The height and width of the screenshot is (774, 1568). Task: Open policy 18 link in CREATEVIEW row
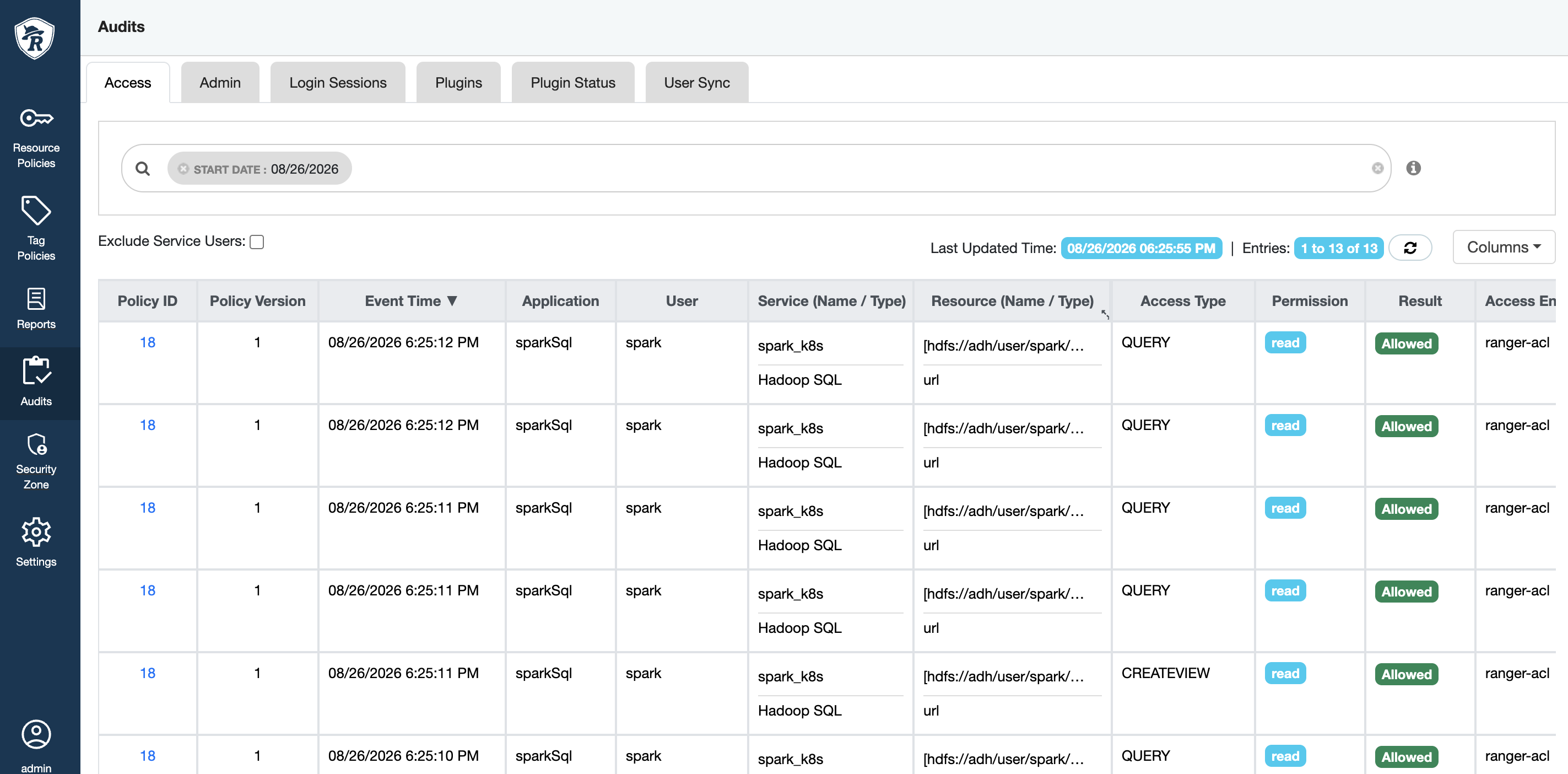(x=147, y=673)
